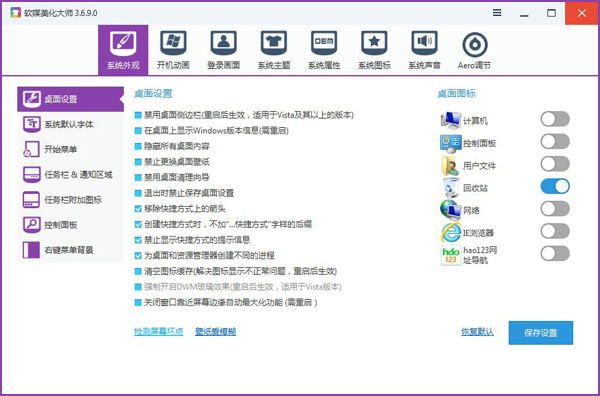Open the 系统声音 speaker icon
The image size is (600, 396).
click(x=424, y=44)
